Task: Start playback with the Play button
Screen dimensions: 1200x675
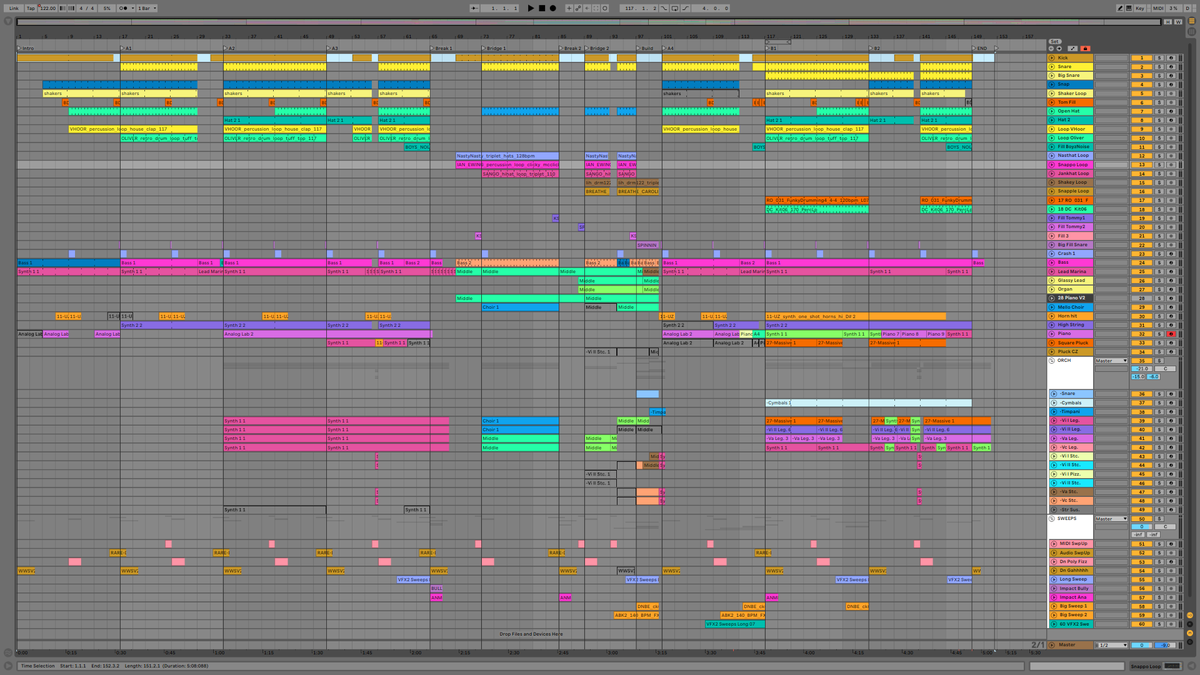Action: pyautogui.click(x=531, y=8)
